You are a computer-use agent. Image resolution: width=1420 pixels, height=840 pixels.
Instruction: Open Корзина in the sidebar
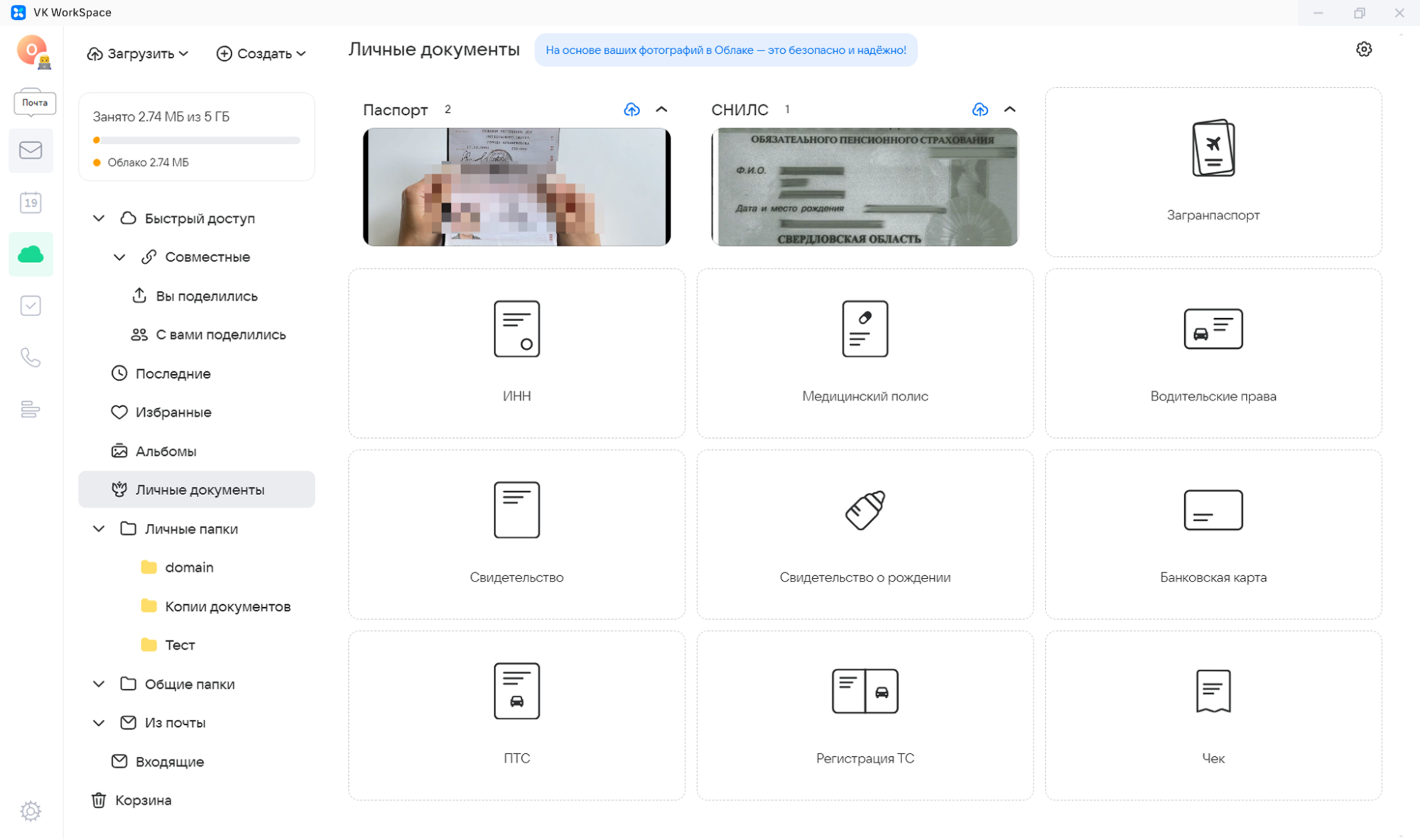click(143, 800)
